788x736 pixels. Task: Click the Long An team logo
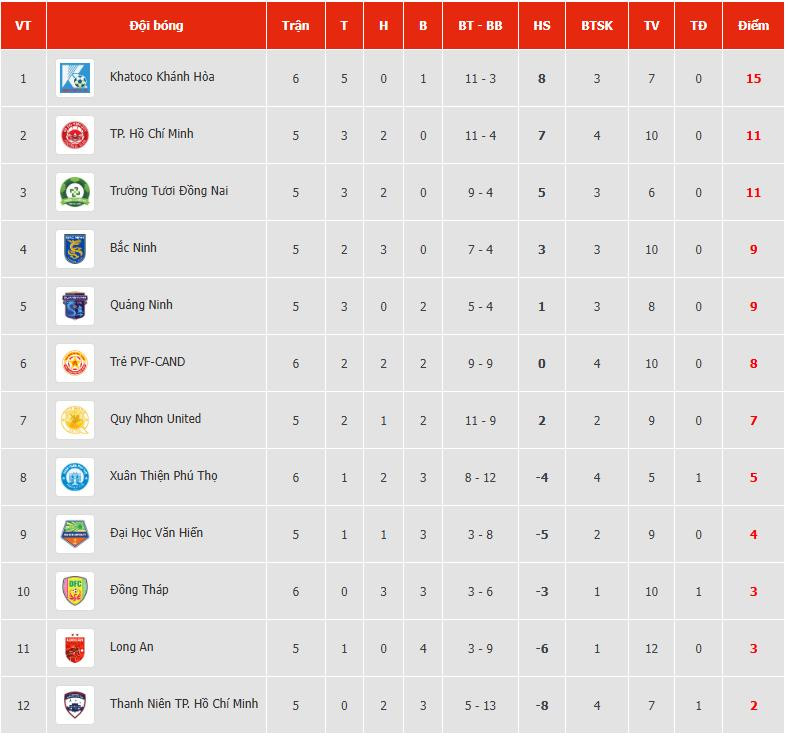click(75, 648)
